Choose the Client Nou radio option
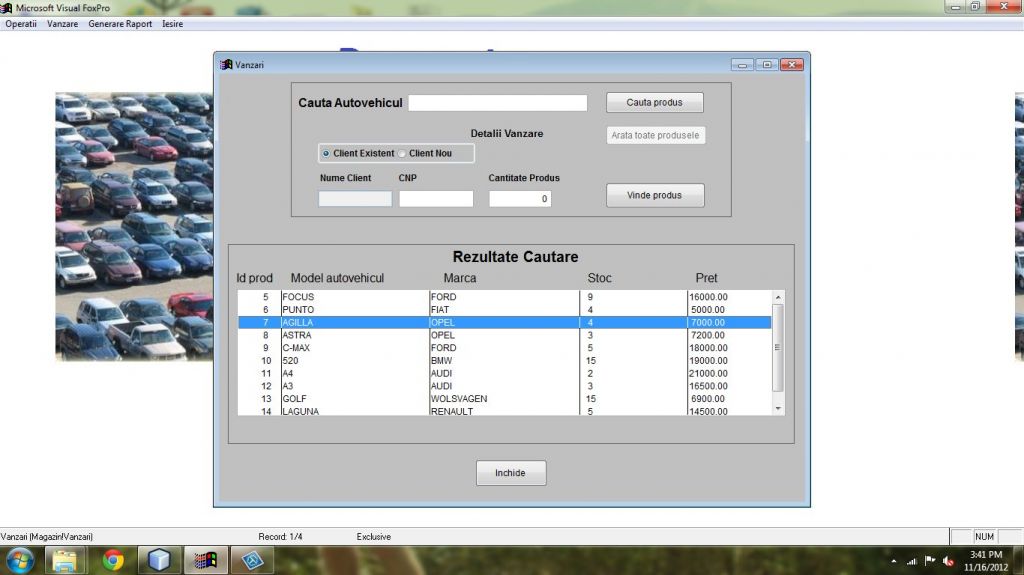This screenshot has width=1024, height=575. (402, 153)
